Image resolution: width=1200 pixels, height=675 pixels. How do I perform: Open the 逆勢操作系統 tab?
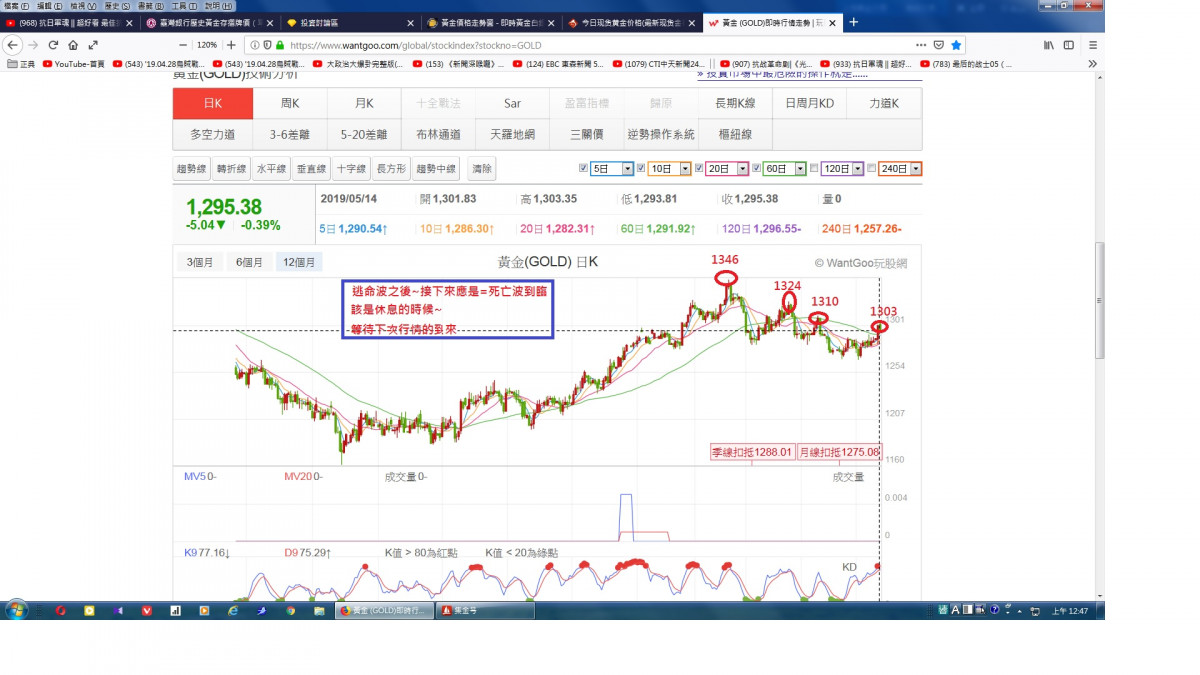(661, 134)
